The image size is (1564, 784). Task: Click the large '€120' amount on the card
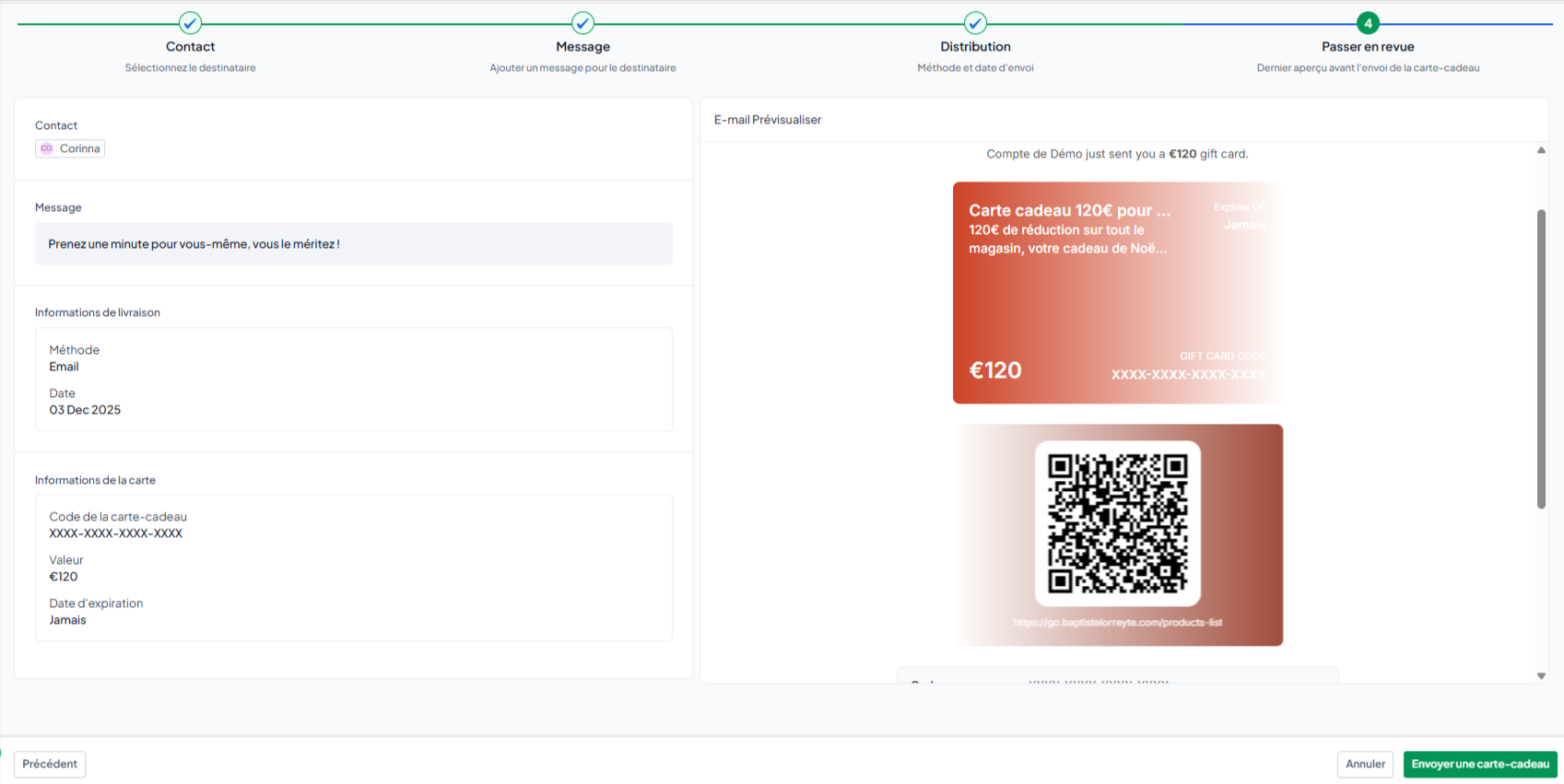(995, 370)
